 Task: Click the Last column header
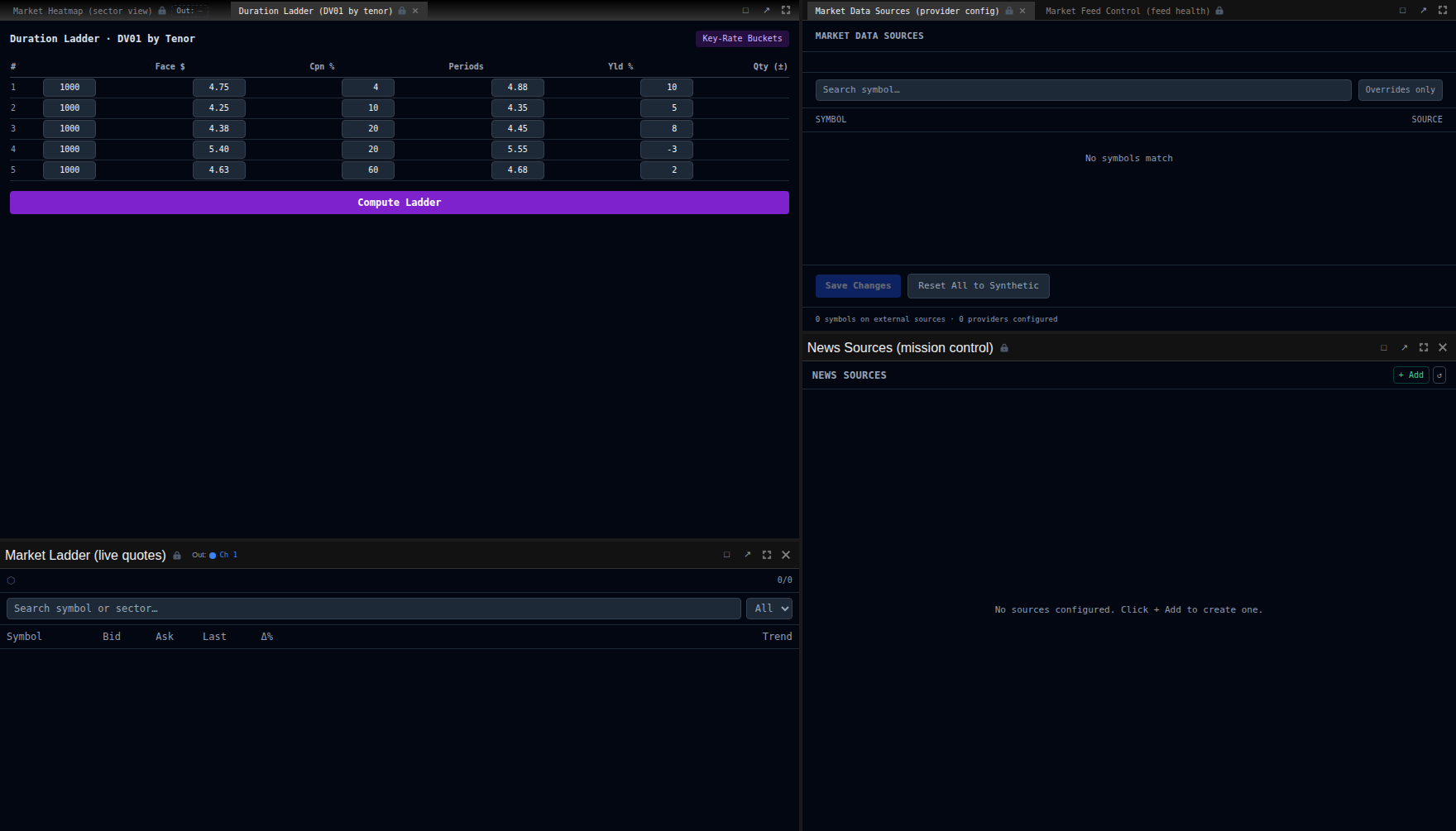pyautogui.click(x=214, y=637)
